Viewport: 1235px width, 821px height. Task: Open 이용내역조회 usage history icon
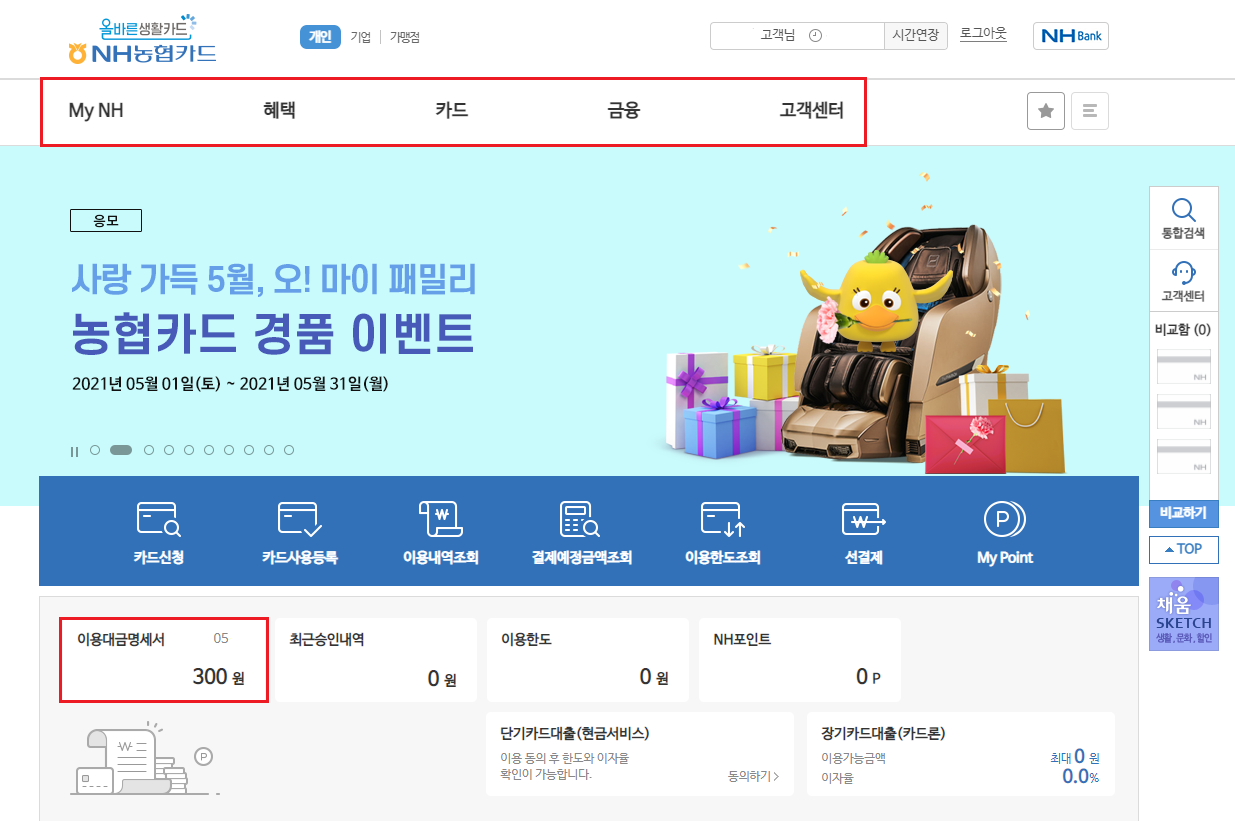[440, 533]
